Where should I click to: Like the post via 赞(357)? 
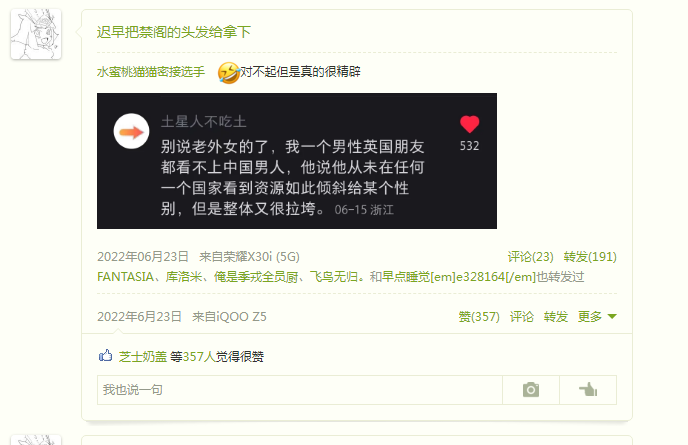(479, 316)
